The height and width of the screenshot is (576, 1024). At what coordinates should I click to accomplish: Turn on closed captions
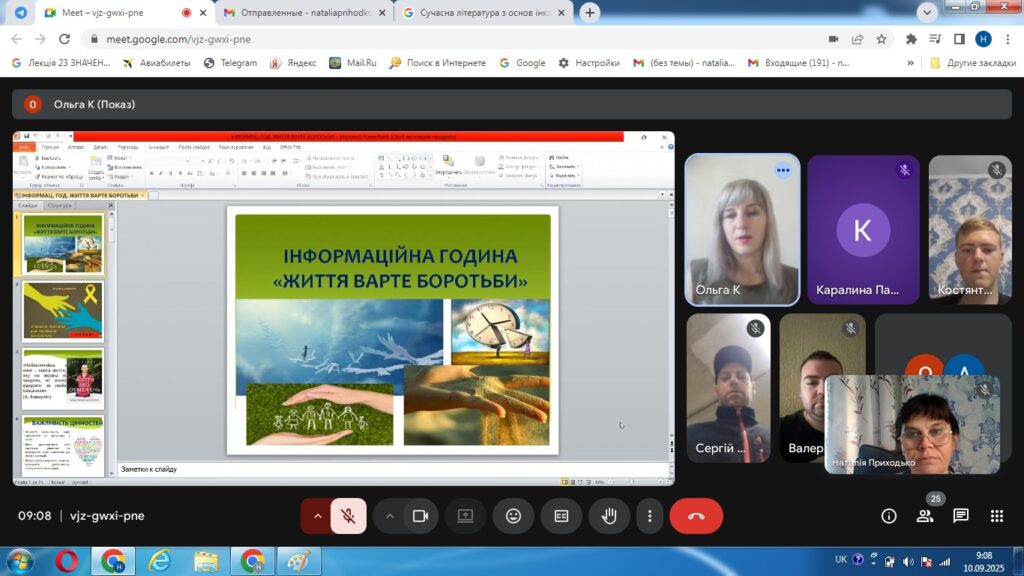pos(561,516)
